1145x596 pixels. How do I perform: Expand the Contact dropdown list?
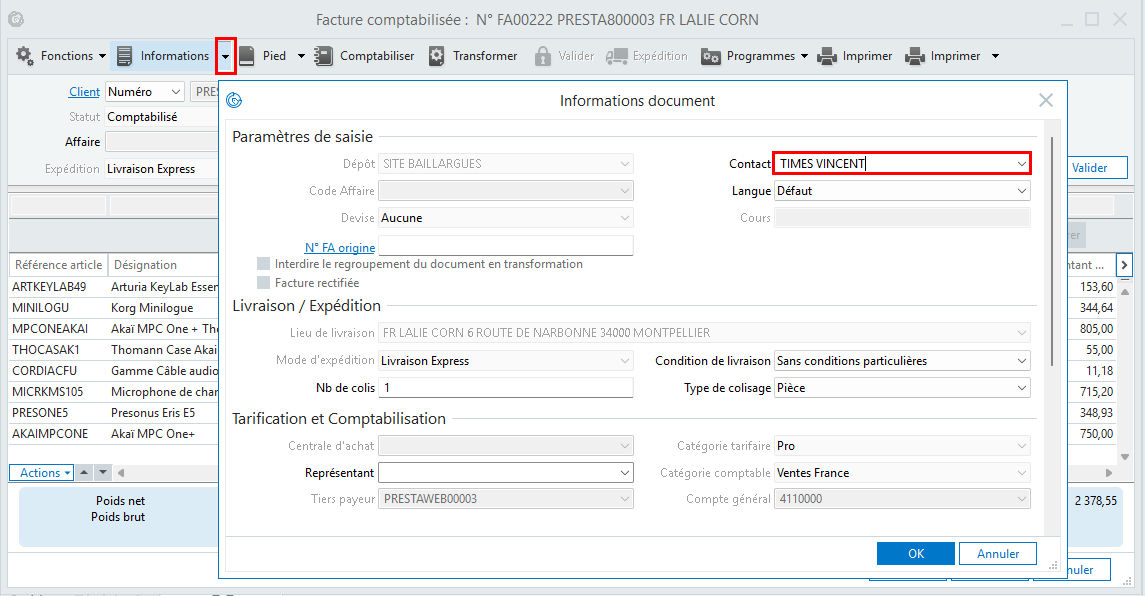pyautogui.click(x=1021, y=164)
